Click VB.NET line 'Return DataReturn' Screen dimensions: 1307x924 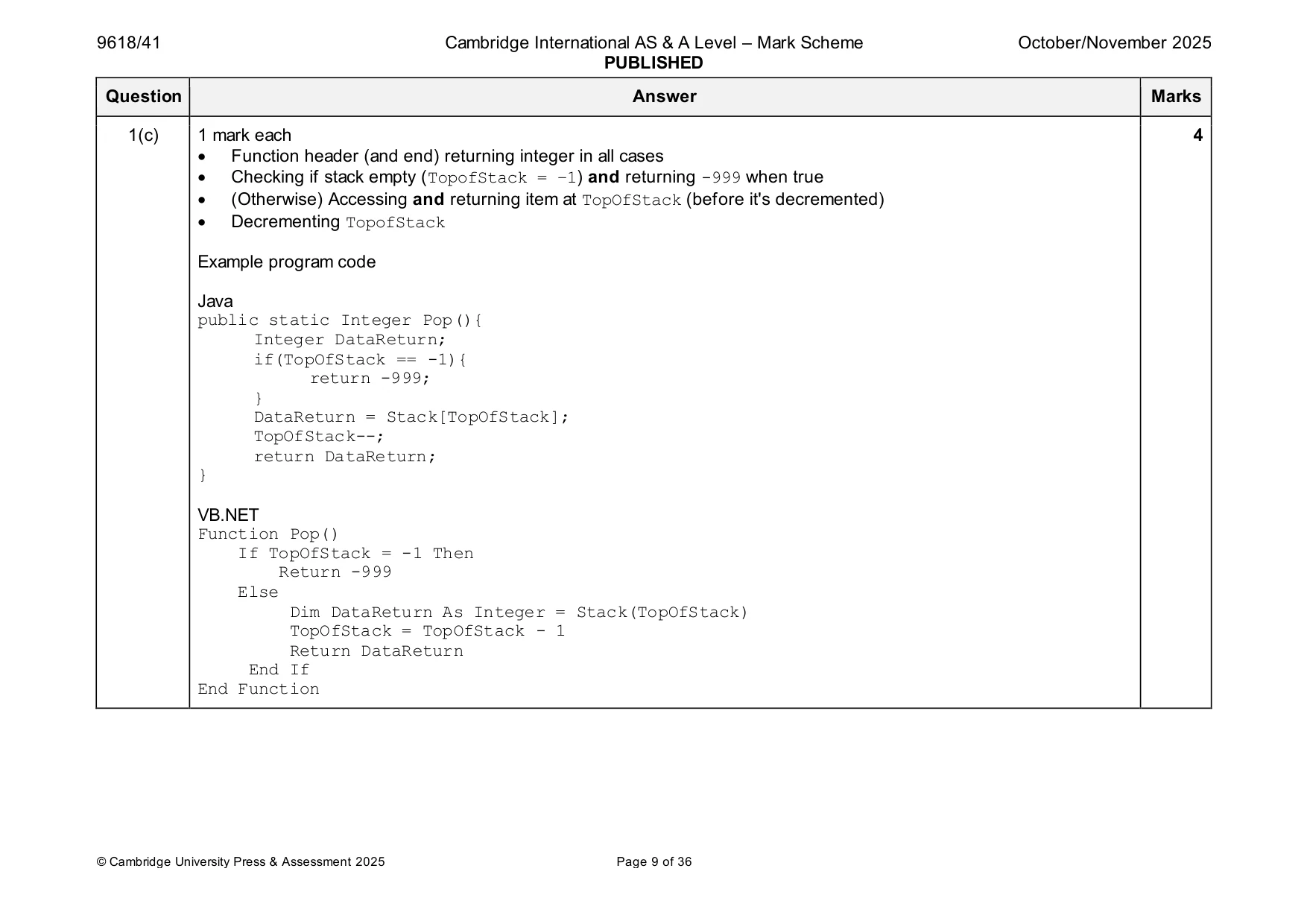coord(376,651)
